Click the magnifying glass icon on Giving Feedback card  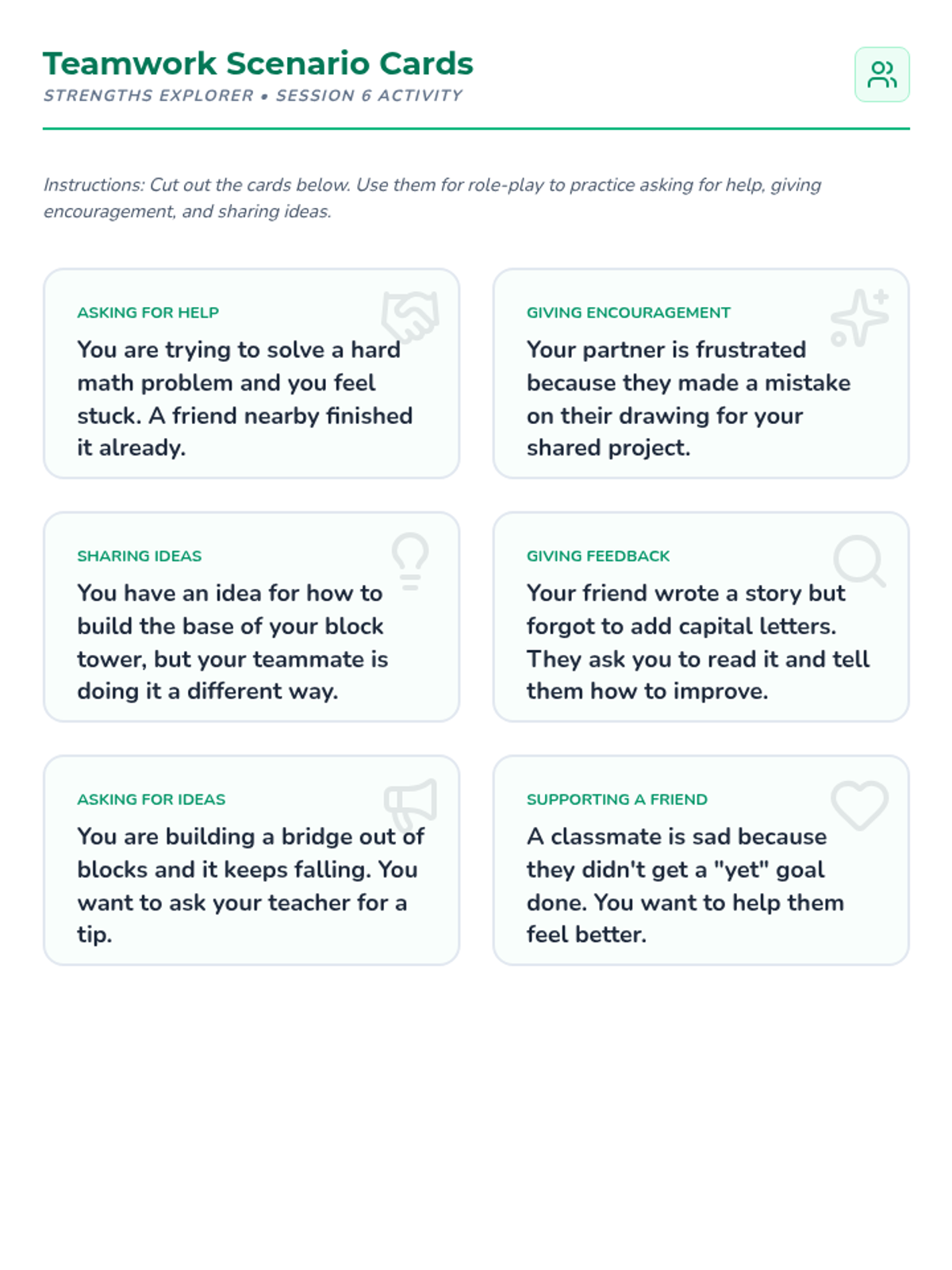tap(860, 561)
